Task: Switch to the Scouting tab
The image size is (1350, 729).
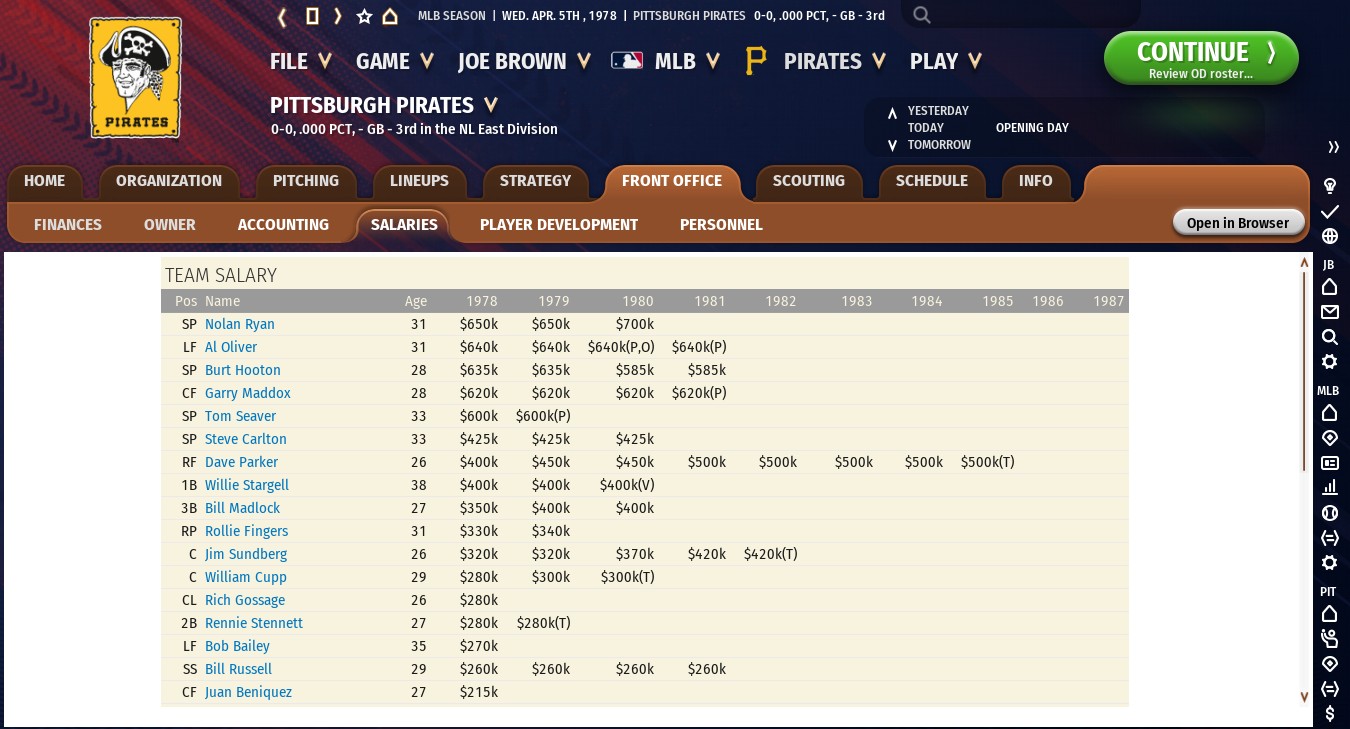Action: point(808,181)
